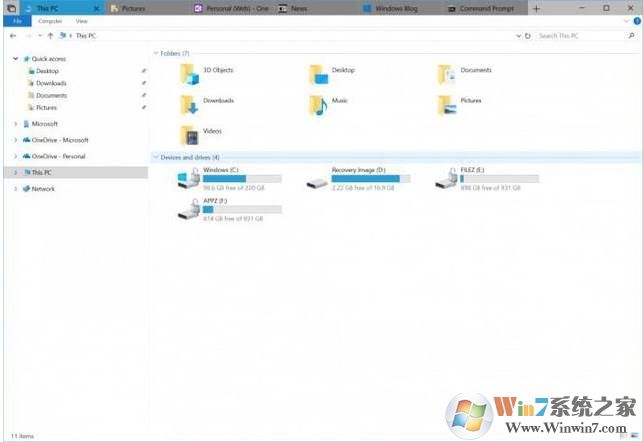Viewport: 643px width, 442px height.
Task: Expand the ribbon with the chevron
Action: coord(626,21)
